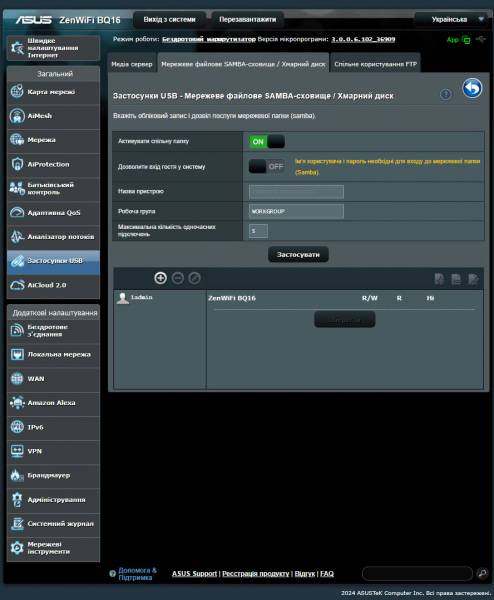Open Мережеві інструменти page

click(53, 548)
